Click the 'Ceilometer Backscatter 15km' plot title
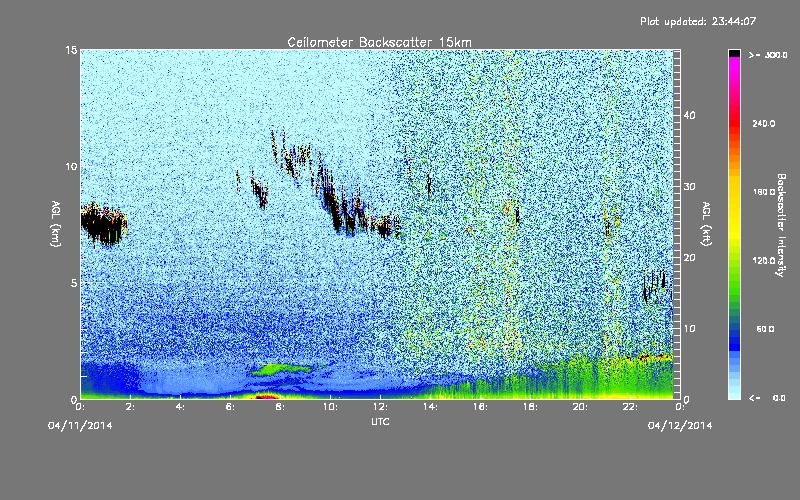This screenshot has width=800, height=500. [379, 42]
